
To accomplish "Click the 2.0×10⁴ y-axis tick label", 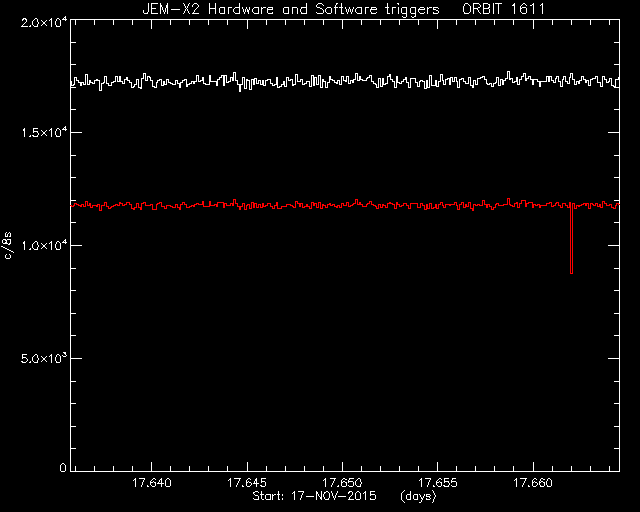I will [x=44, y=23].
